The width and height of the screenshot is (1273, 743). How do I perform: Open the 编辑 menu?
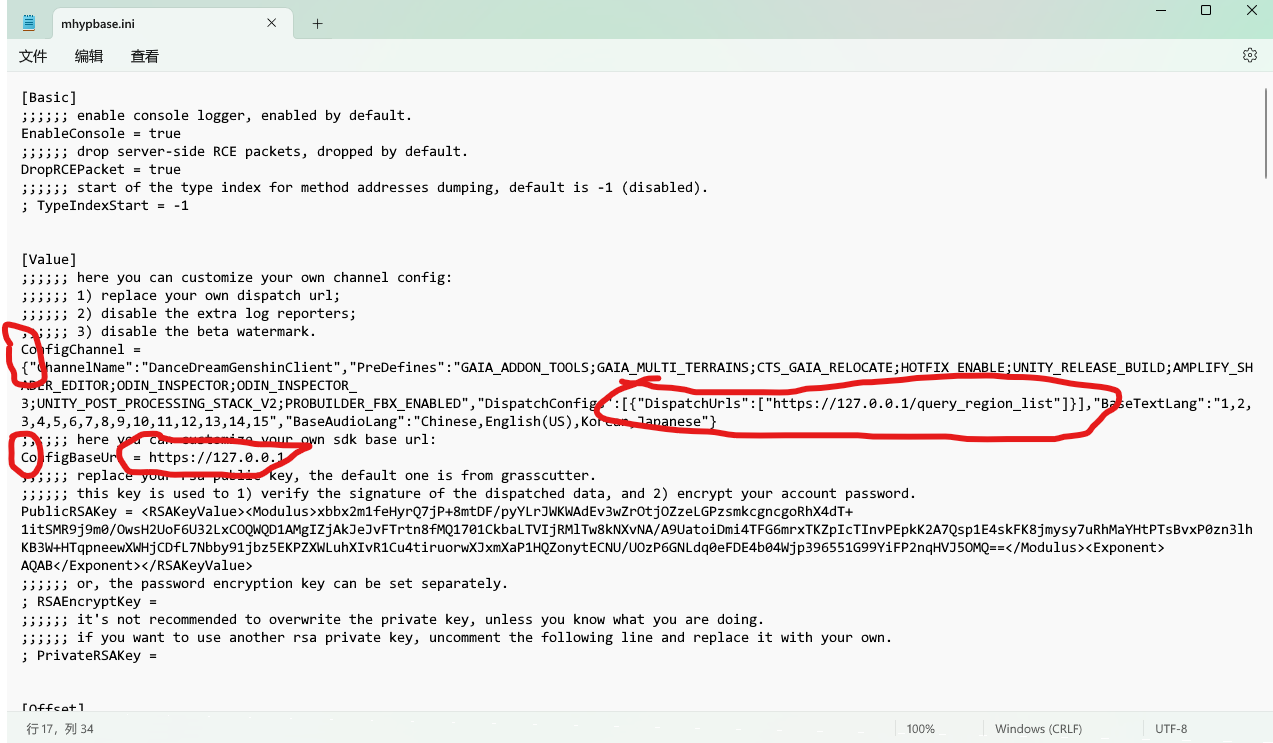(89, 57)
